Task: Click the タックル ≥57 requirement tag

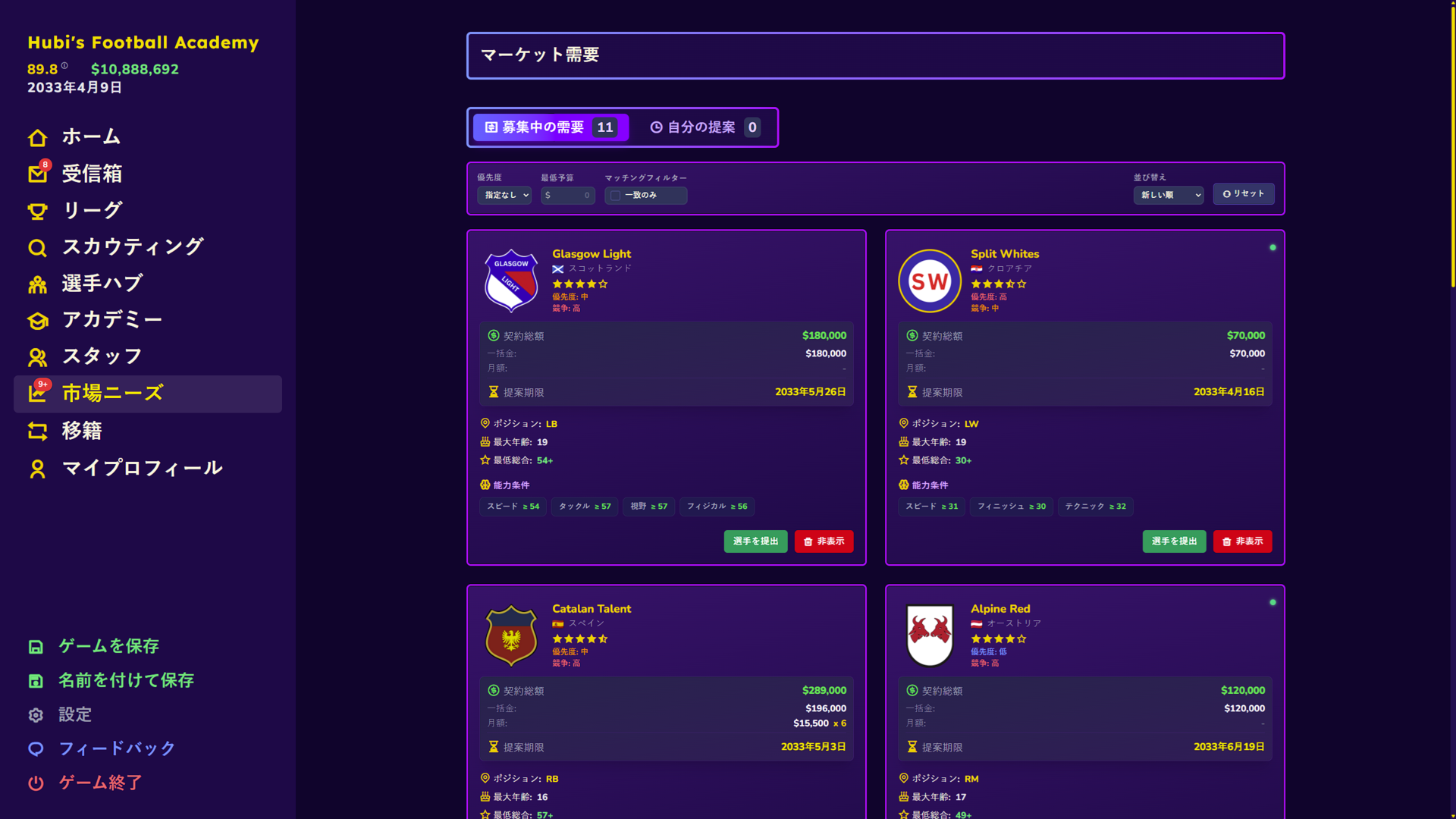Action: [x=585, y=507]
